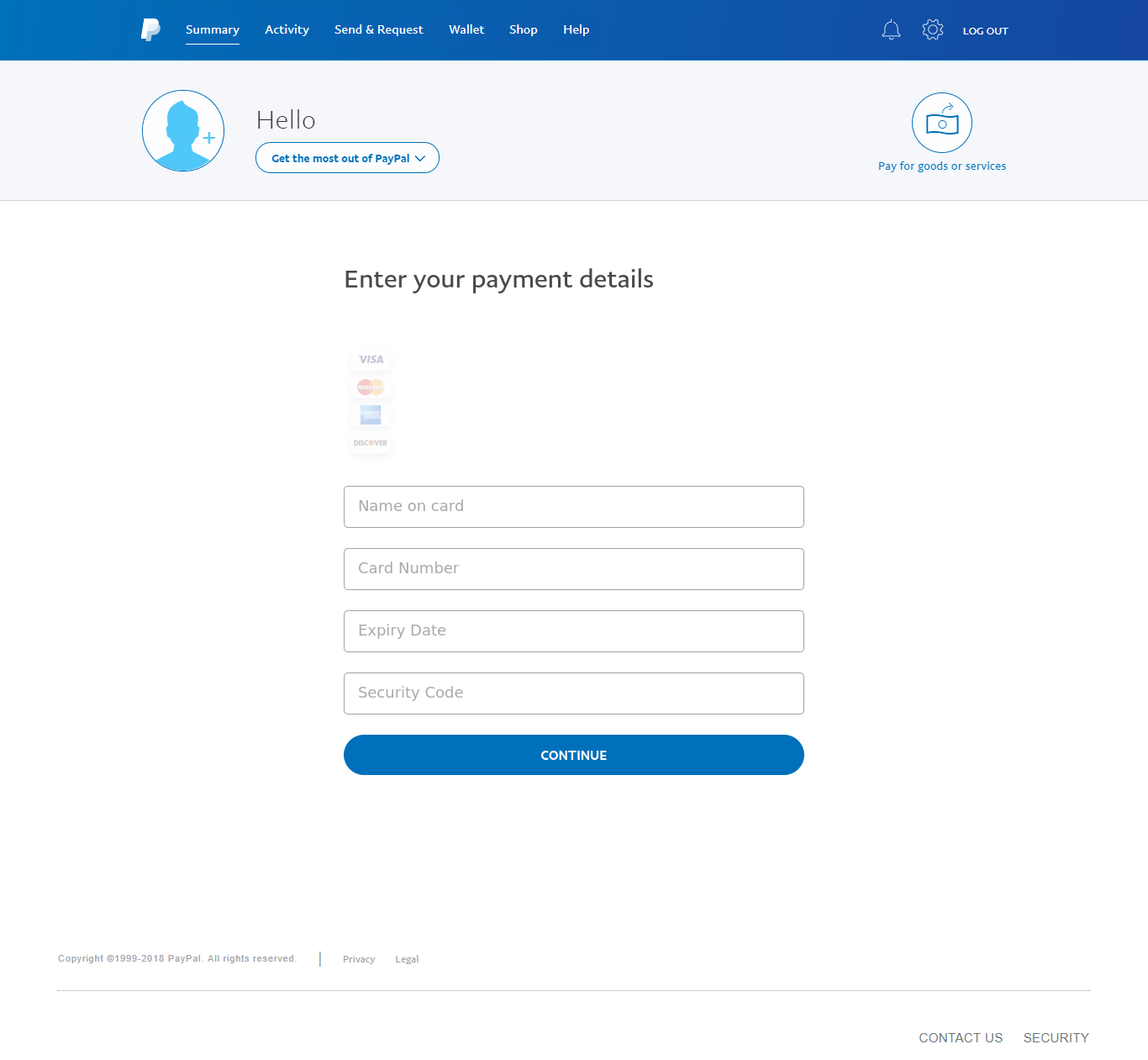Click the CONTINUE button
Image resolution: width=1148 pixels, height=1060 pixels.
pos(574,755)
